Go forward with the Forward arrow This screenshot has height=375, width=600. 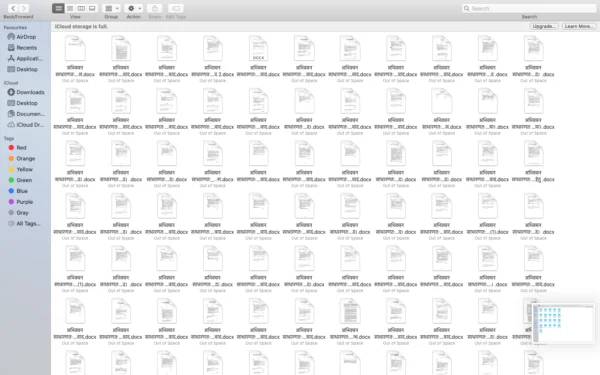[x=24, y=8]
